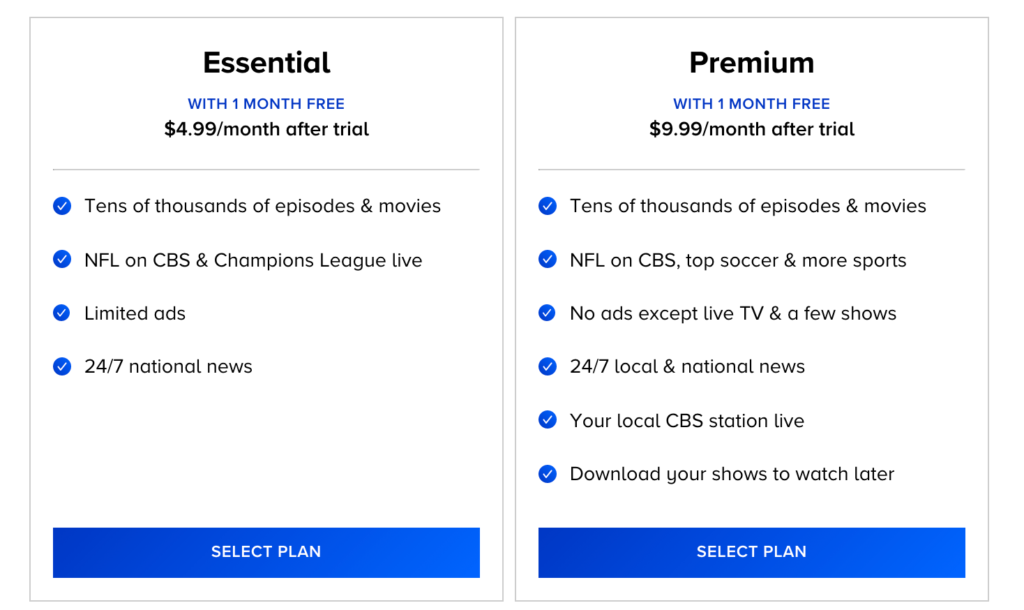
Task: Select the Essential plan button
Action: click(x=266, y=551)
